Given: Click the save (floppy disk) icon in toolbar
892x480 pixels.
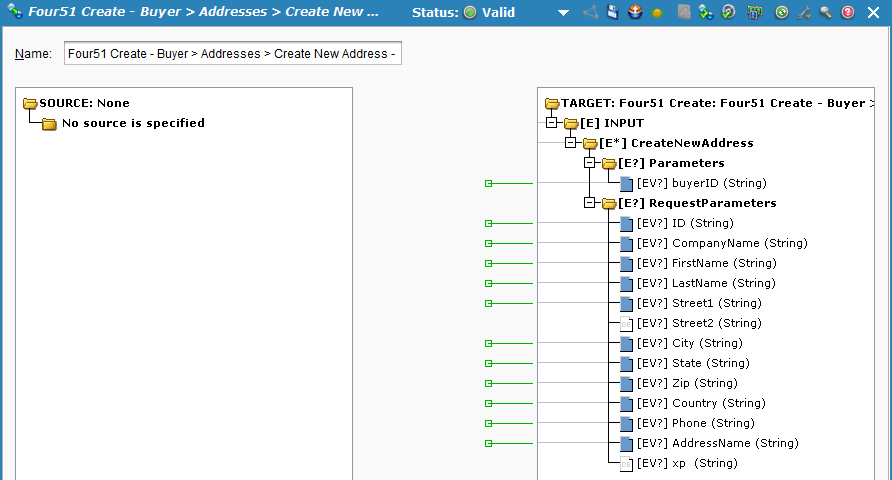Looking at the screenshot, I should (613, 13).
